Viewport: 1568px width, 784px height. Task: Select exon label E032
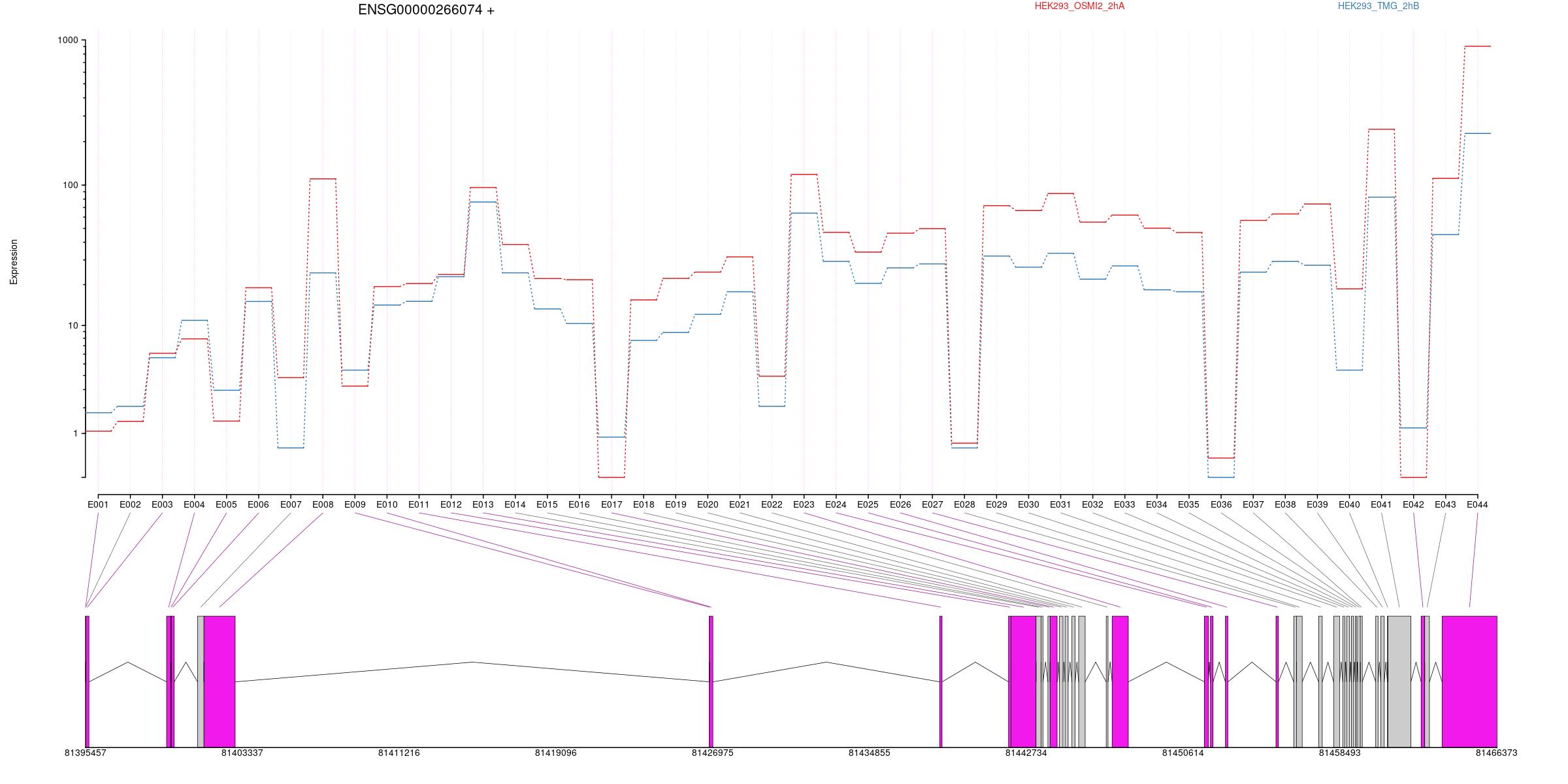point(1092,504)
